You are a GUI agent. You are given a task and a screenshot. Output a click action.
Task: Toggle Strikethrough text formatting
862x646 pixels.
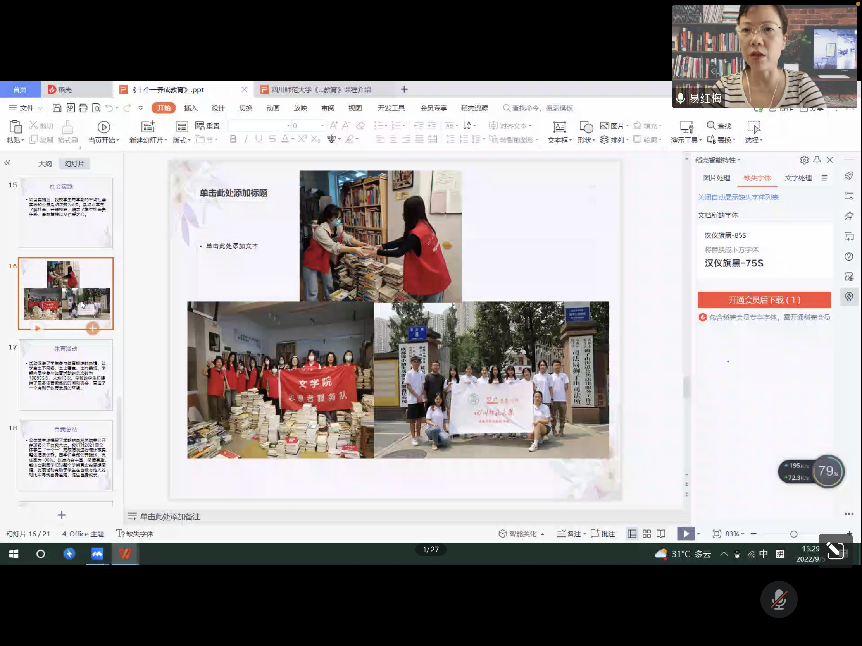click(x=272, y=140)
